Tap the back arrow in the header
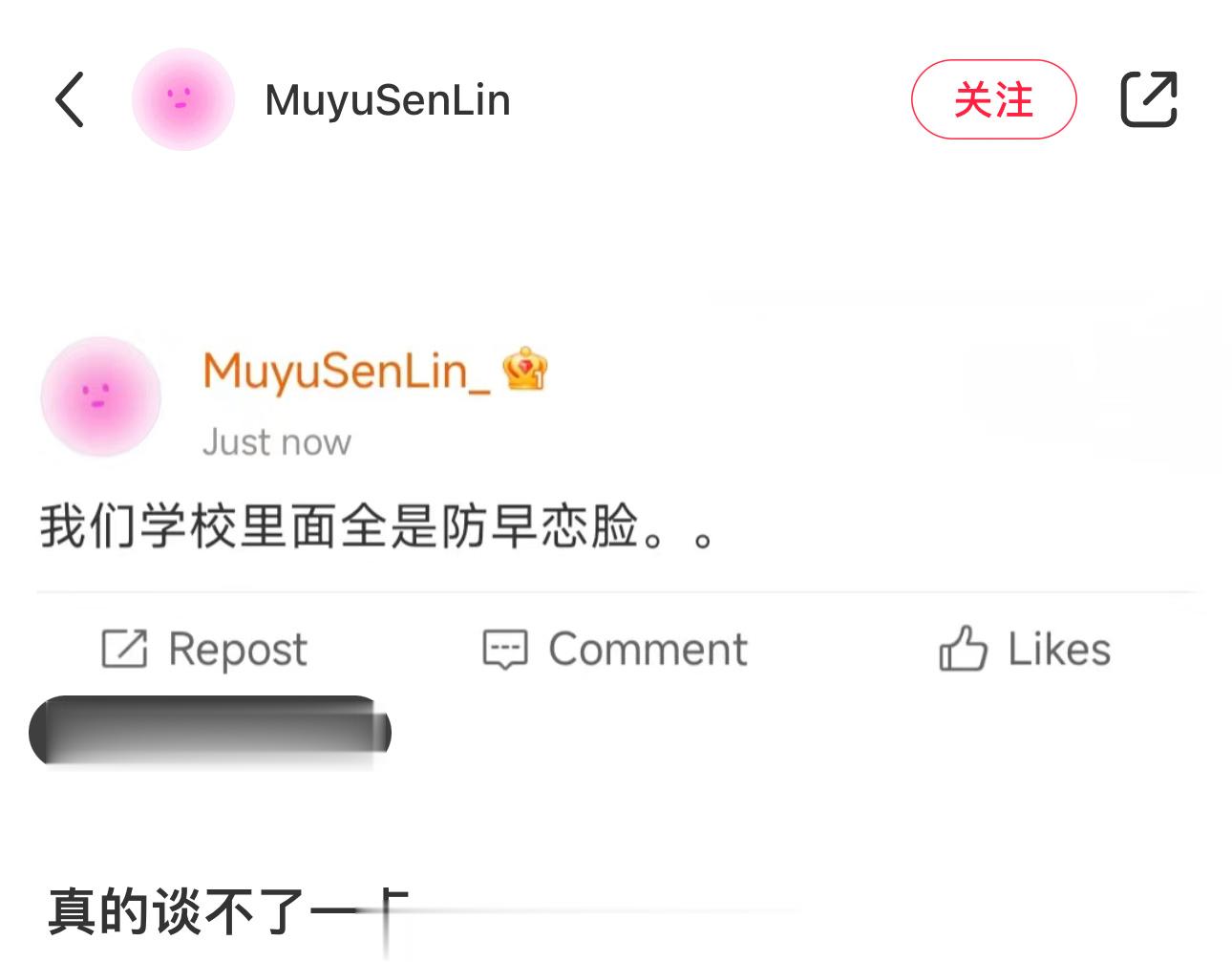Image resolution: width=1232 pixels, height=962 pixels. point(68,99)
